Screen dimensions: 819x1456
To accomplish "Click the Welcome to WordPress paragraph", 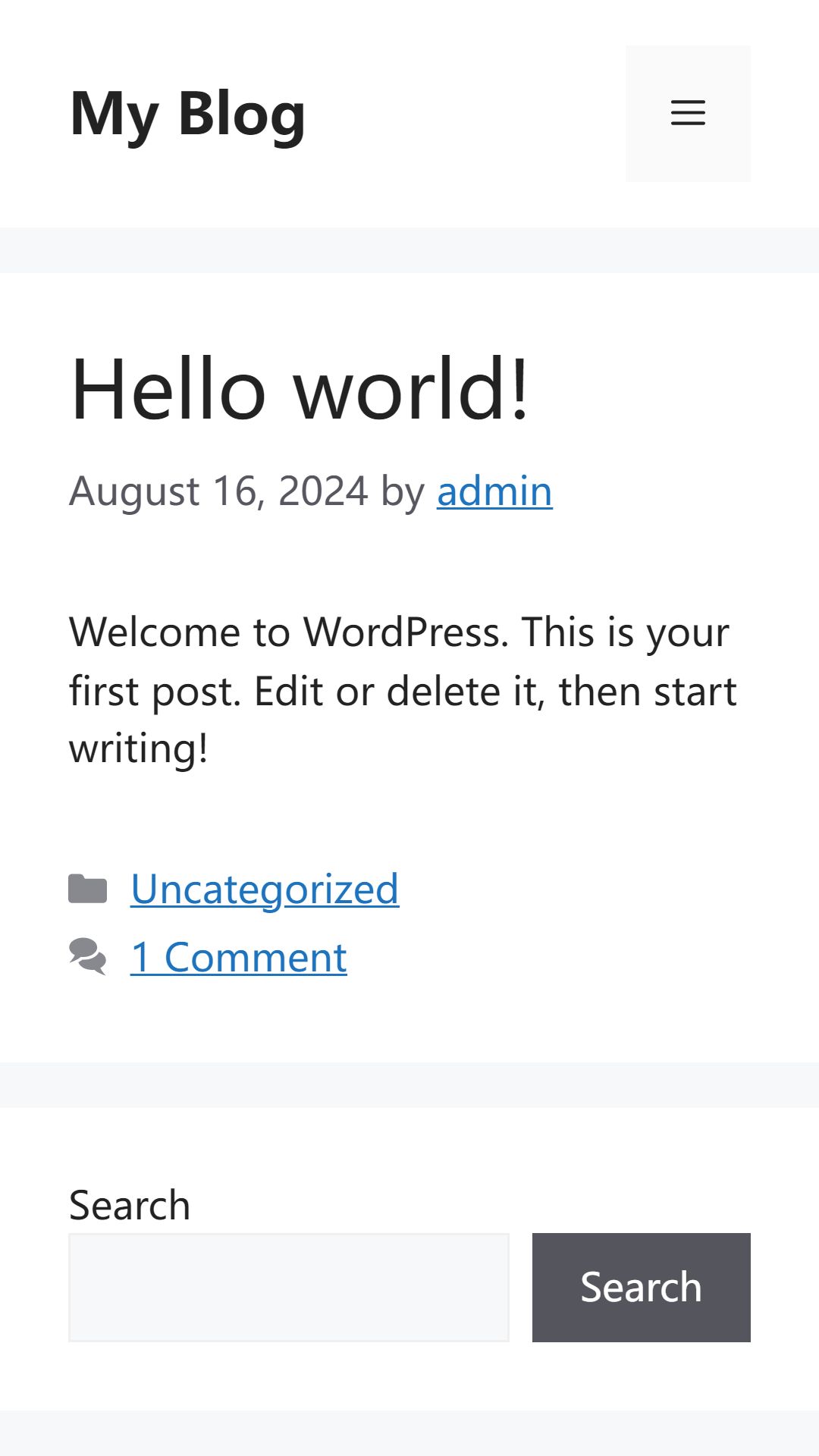I will pos(403,690).
